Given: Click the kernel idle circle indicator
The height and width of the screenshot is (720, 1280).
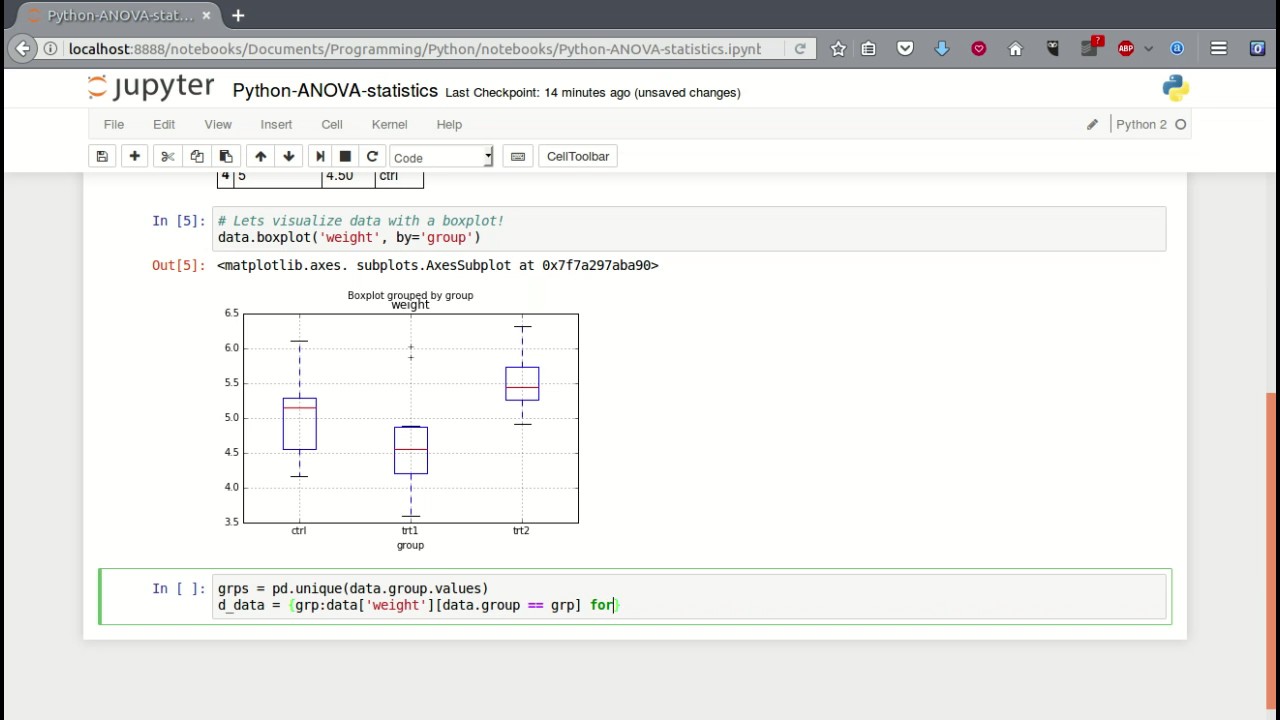Looking at the screenshot, I should pos(1181,124).
